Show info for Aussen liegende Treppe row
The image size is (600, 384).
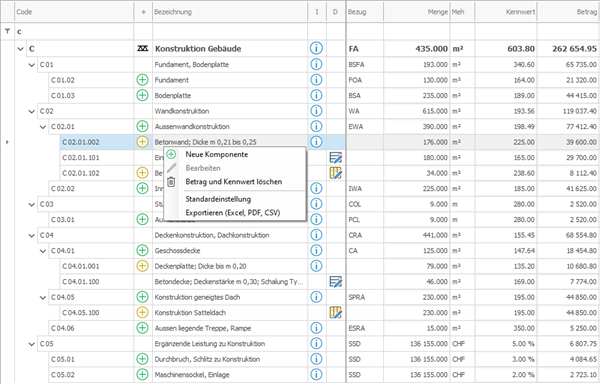[316, 328]
